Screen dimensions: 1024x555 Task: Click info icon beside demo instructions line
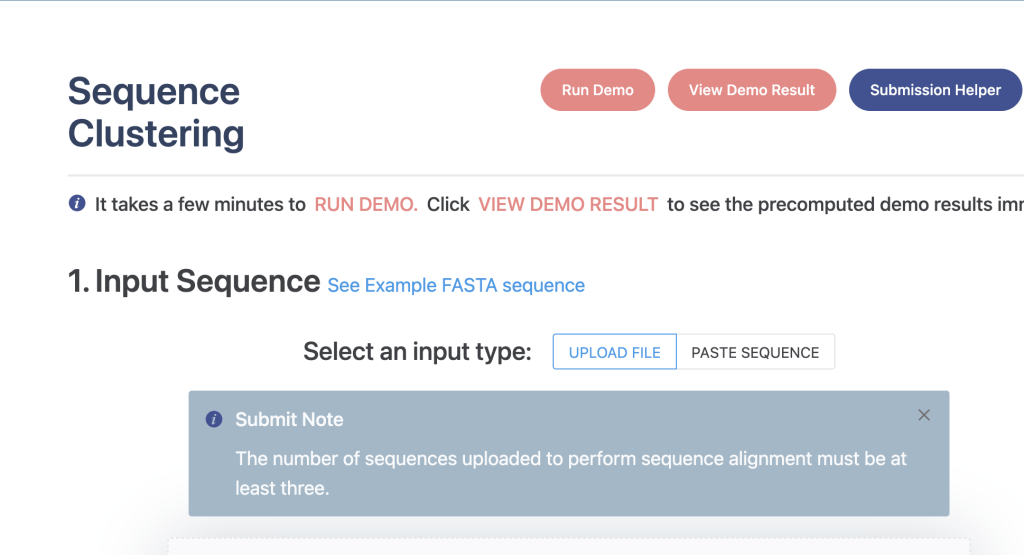pyautogui.click(x=77, y=204)
